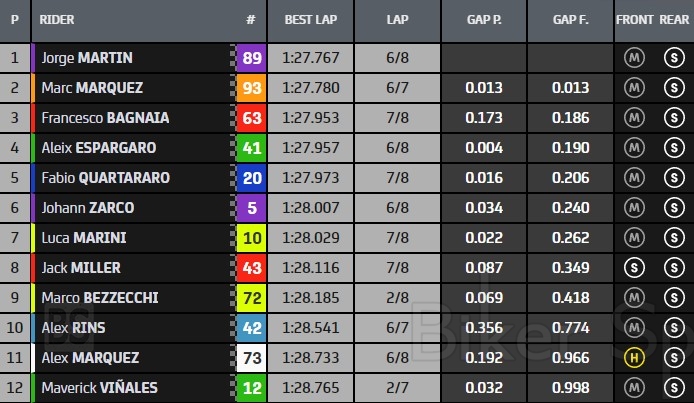Click Maverick Viñales' front tyre M icon

coord(634,387)
